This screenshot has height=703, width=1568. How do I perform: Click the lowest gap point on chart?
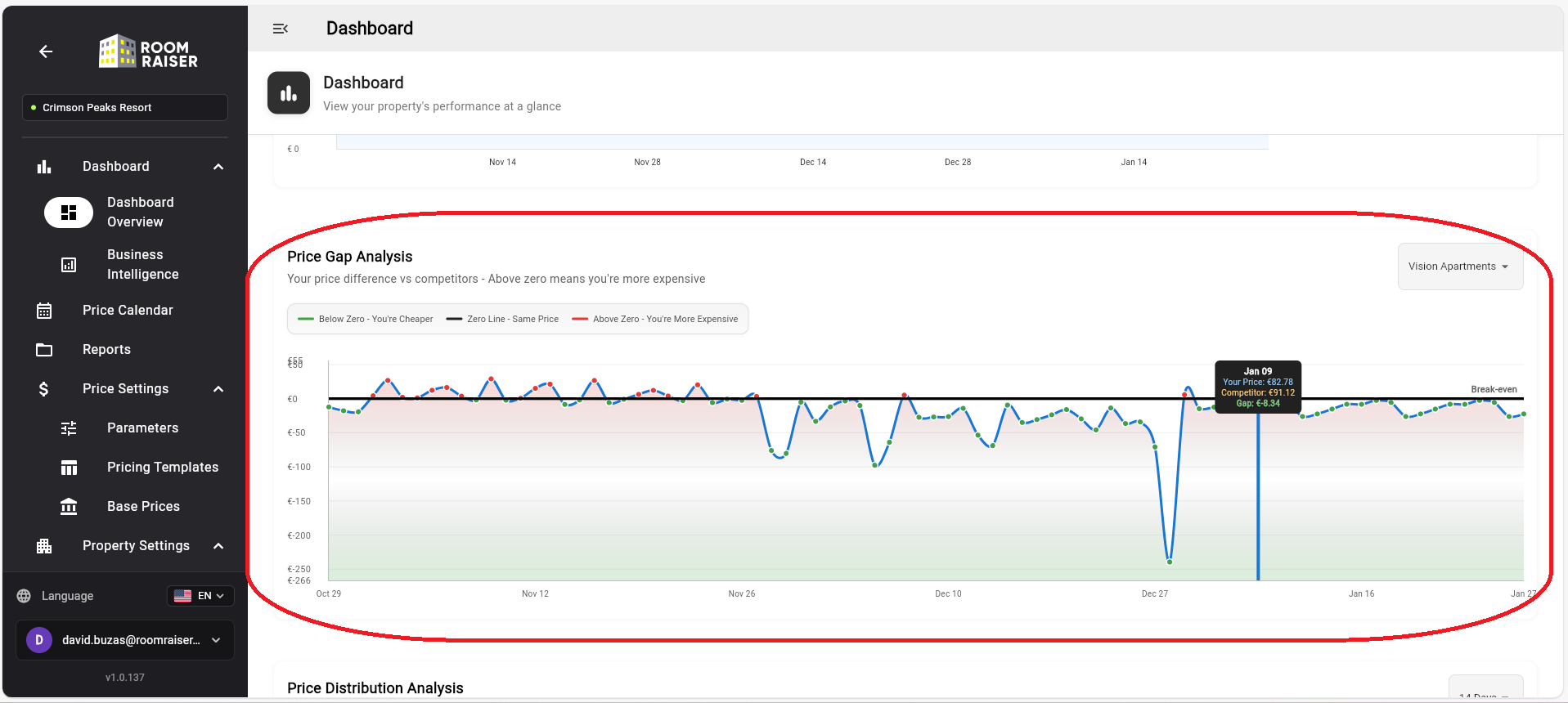click(x=1170, y=562)
